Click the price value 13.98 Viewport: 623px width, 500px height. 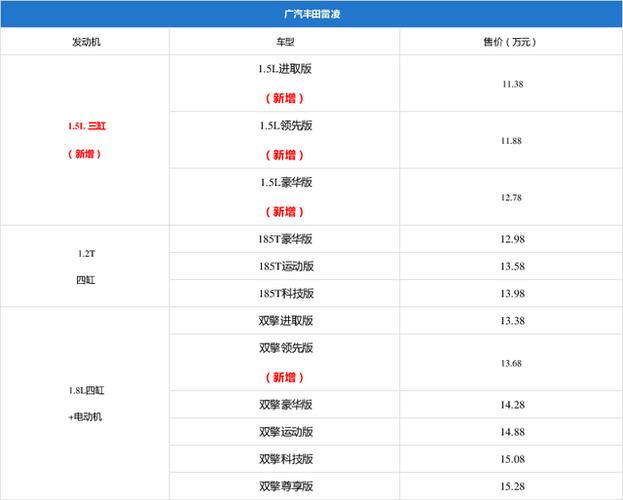(513, 293)
